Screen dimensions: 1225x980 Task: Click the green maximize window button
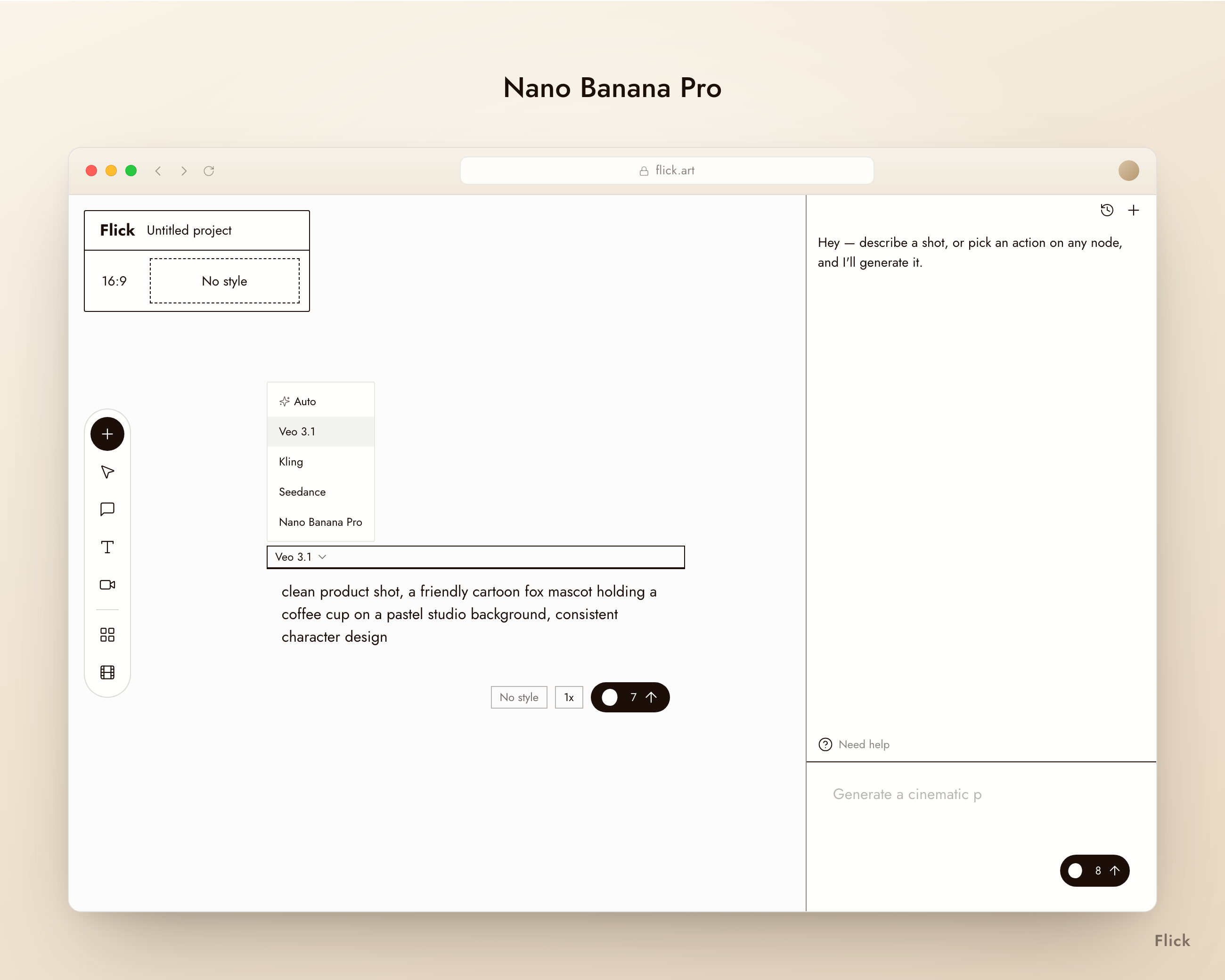coord(131,171)
